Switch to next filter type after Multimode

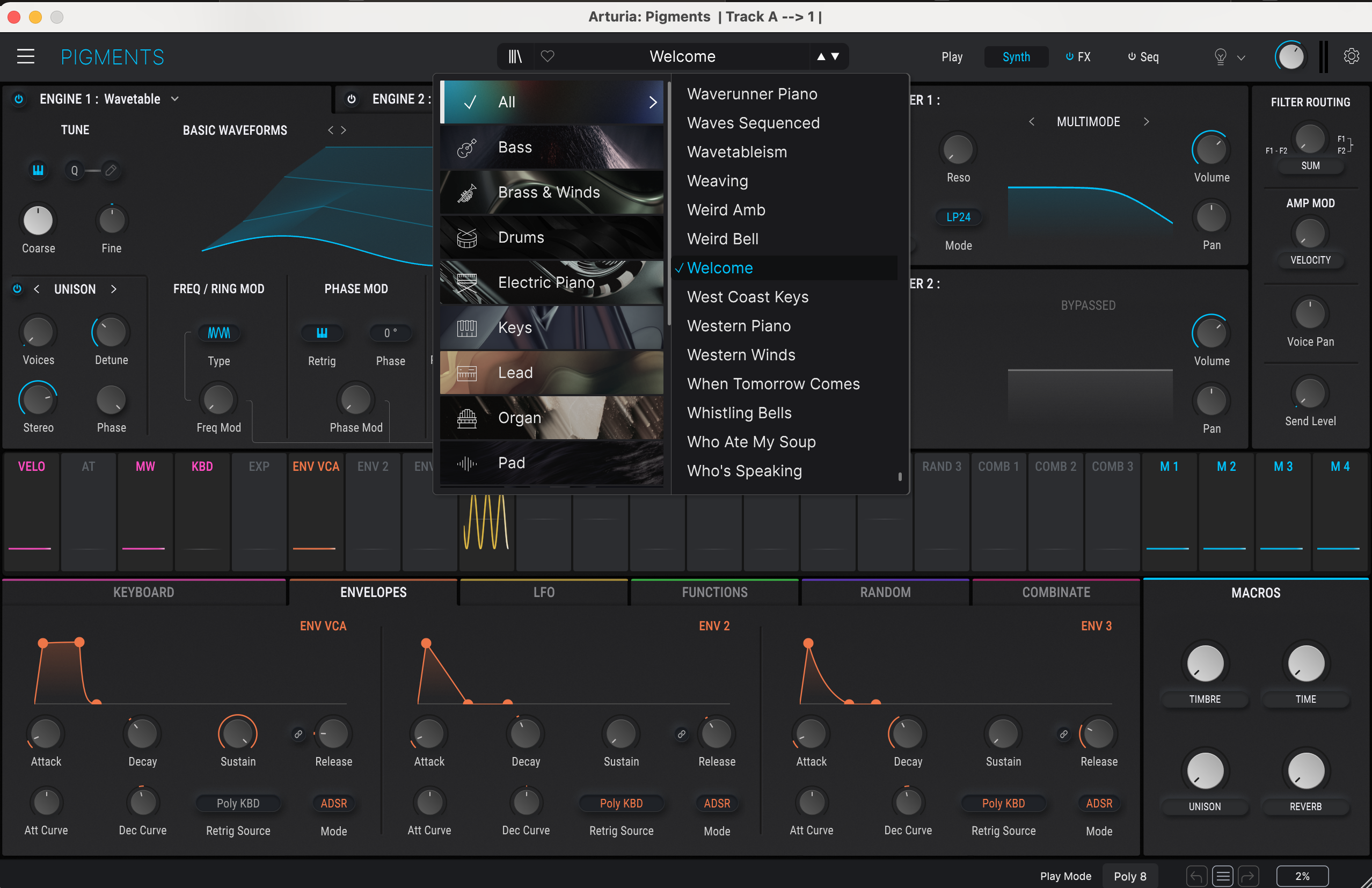(x=1146, y=122)
